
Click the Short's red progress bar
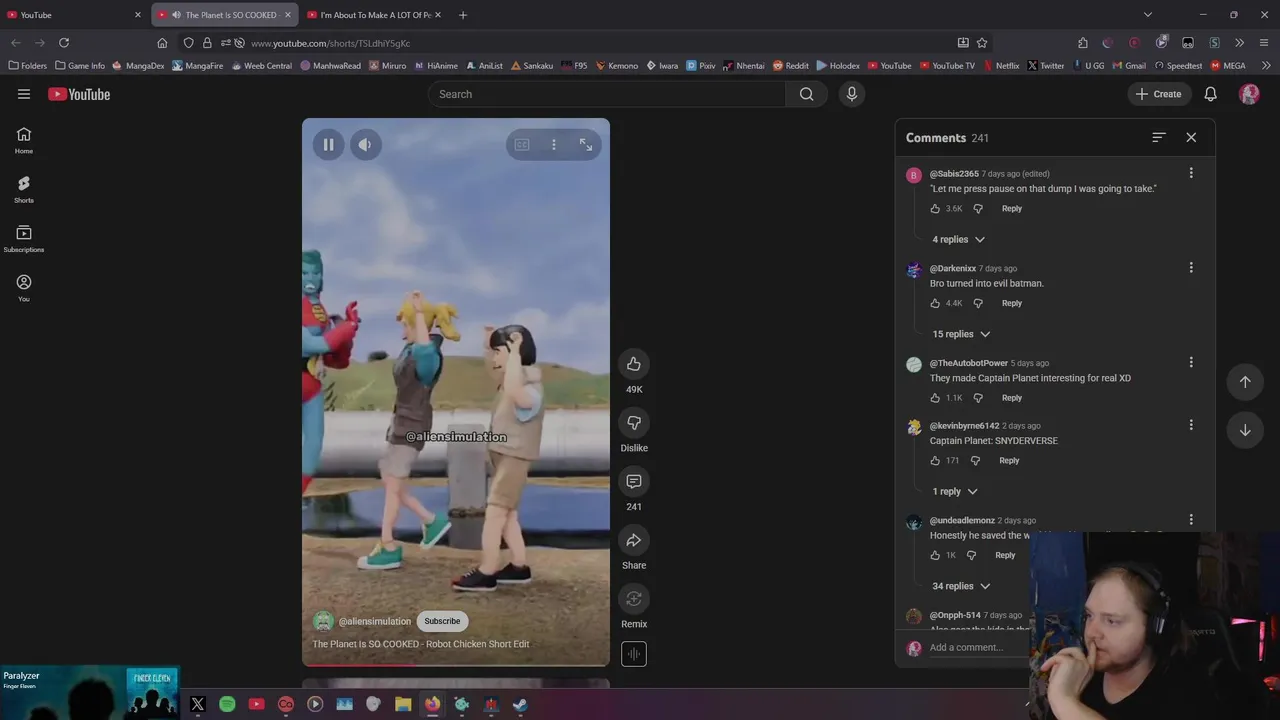(x=358, y=664)
